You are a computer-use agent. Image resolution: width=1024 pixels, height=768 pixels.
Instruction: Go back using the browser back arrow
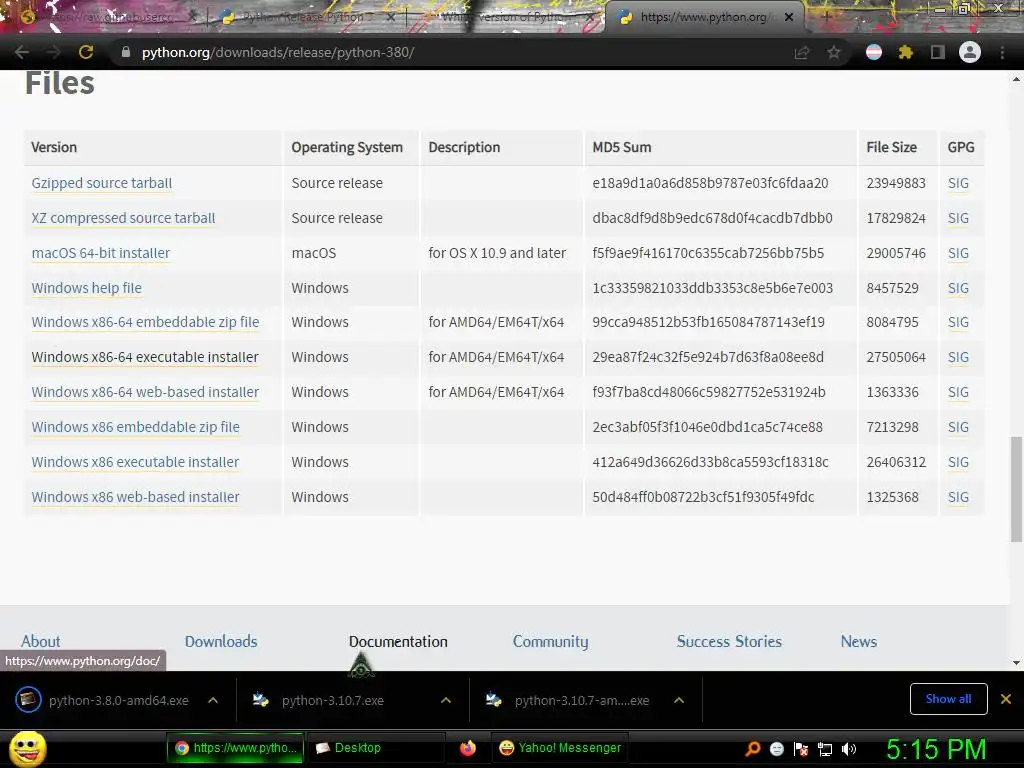pos(22,52)
